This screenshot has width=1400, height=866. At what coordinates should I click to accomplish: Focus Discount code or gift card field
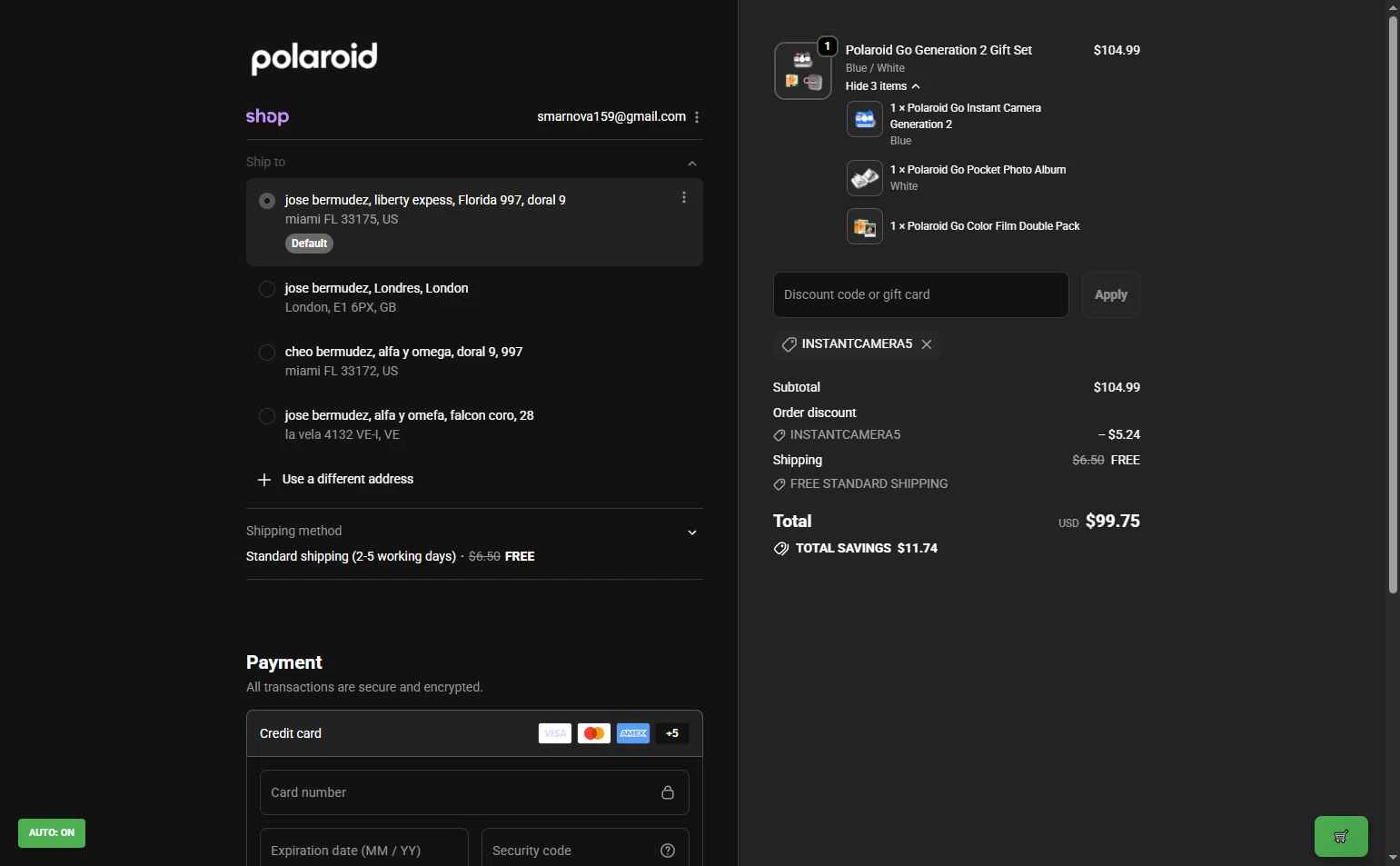[921, 294]
